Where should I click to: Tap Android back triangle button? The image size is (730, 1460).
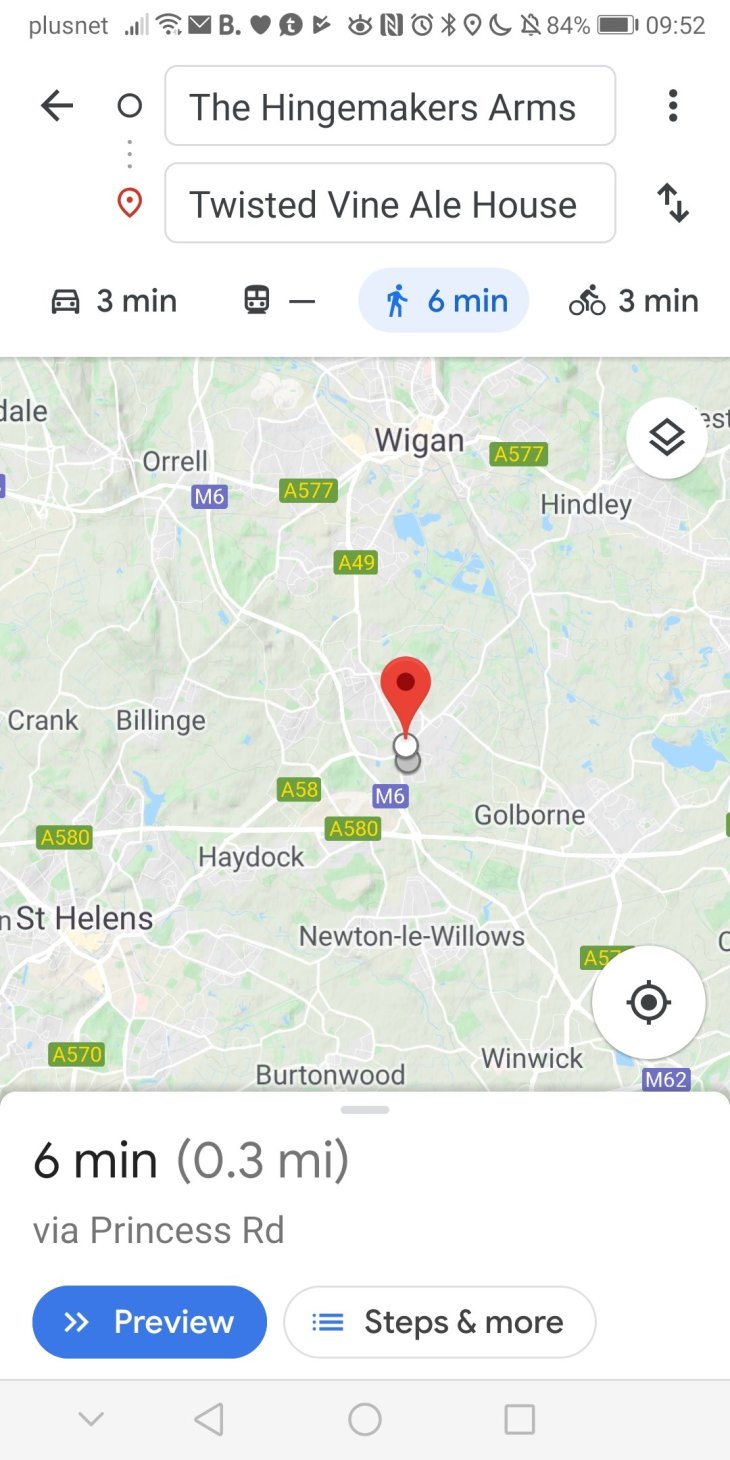[x=208, y=1419]
